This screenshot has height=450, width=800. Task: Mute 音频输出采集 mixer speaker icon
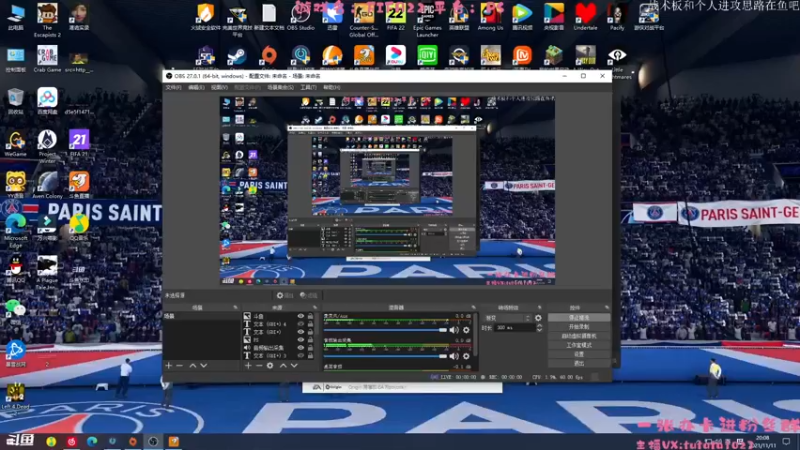point(454,356)
